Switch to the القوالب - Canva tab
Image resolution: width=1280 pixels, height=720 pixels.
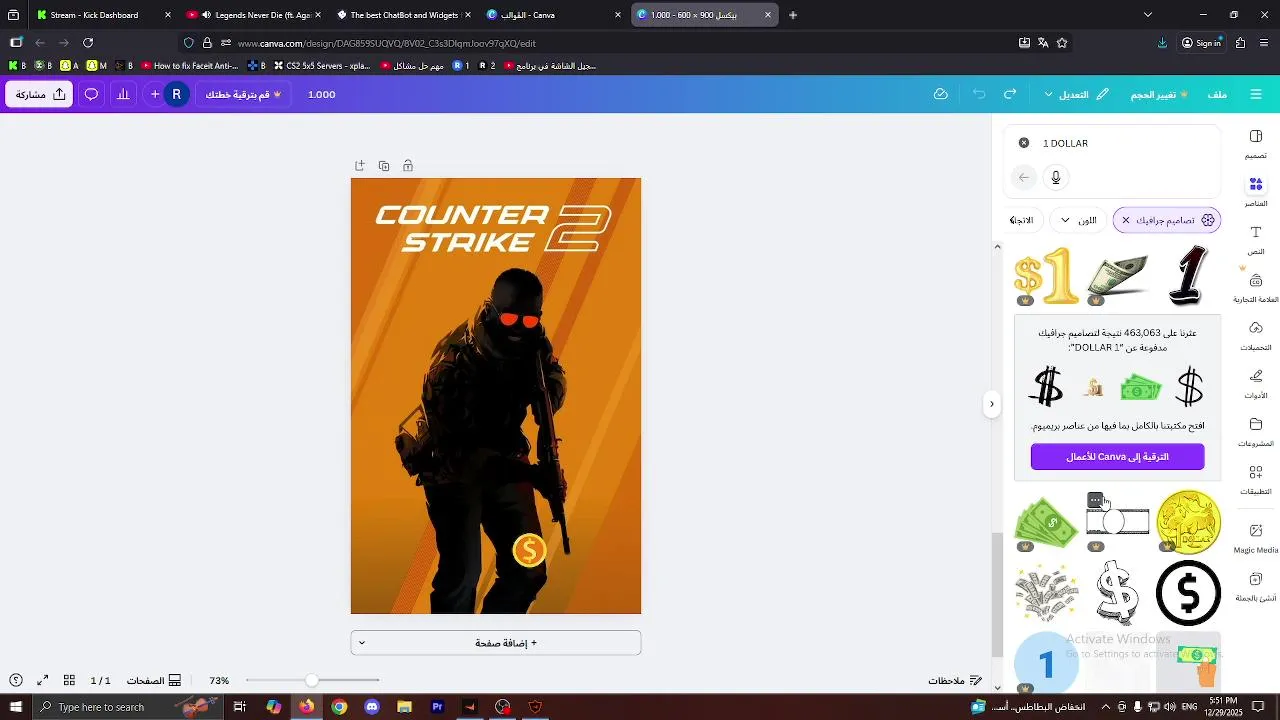pos(553,15)
